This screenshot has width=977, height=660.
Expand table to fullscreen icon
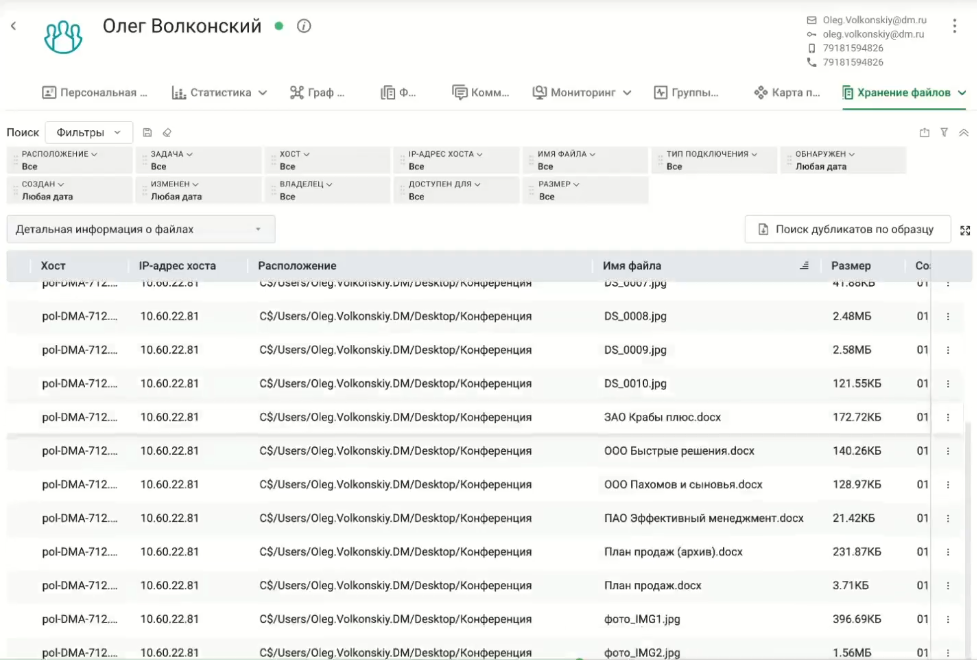pos(965,231)
